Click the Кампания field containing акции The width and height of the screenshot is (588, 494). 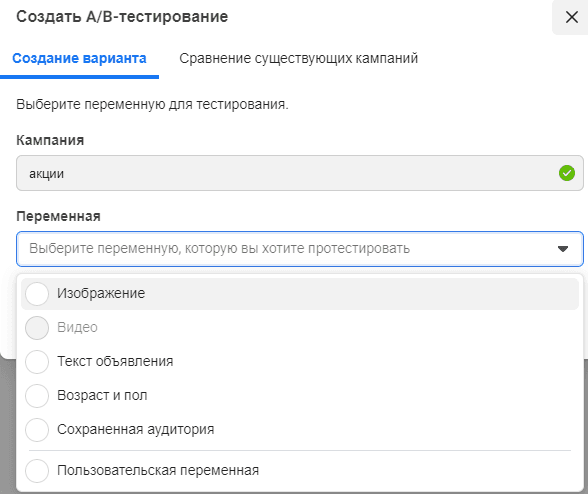tap(300, 173)
